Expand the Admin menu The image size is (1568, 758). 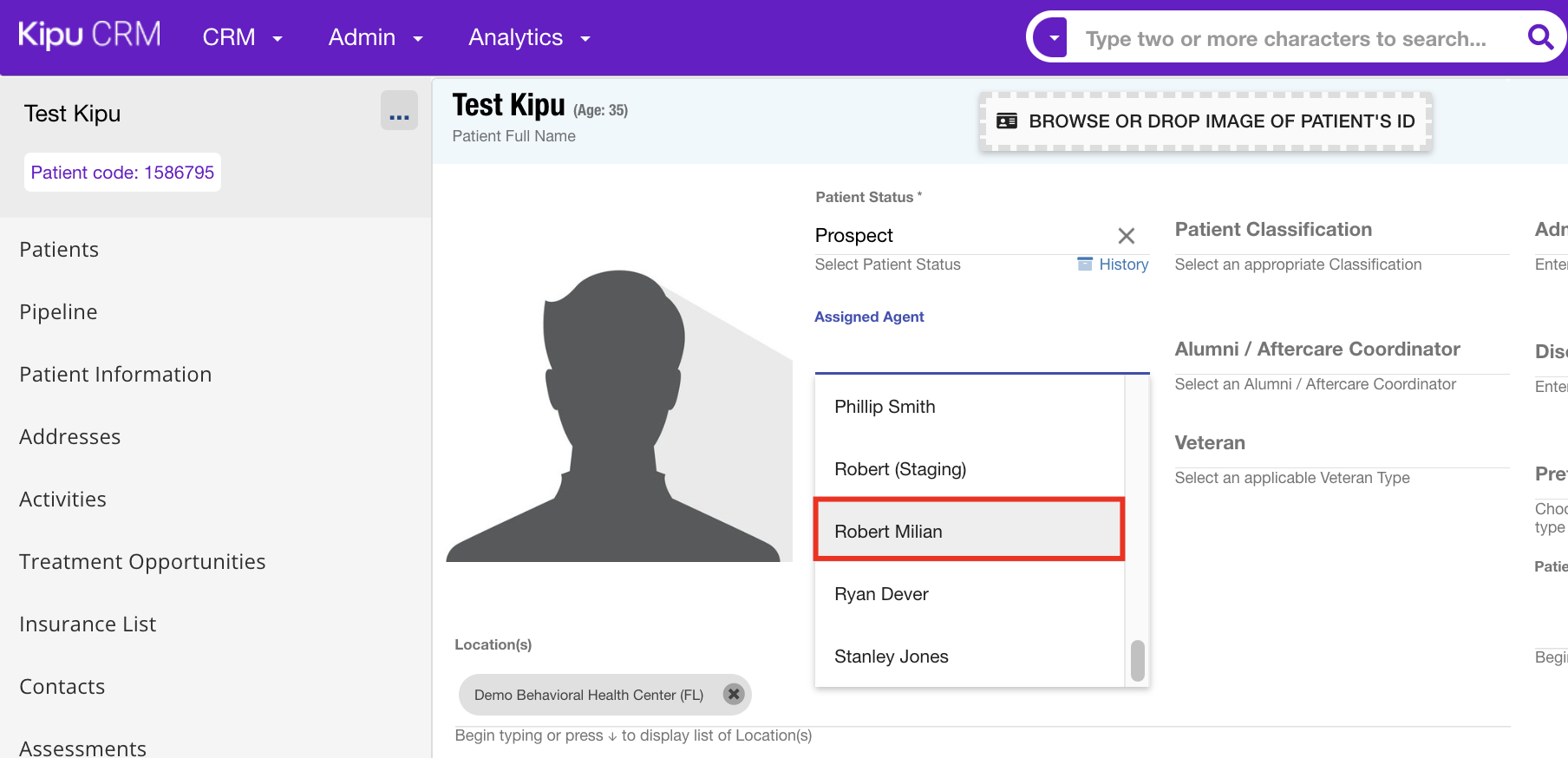(x=375, y=37)
